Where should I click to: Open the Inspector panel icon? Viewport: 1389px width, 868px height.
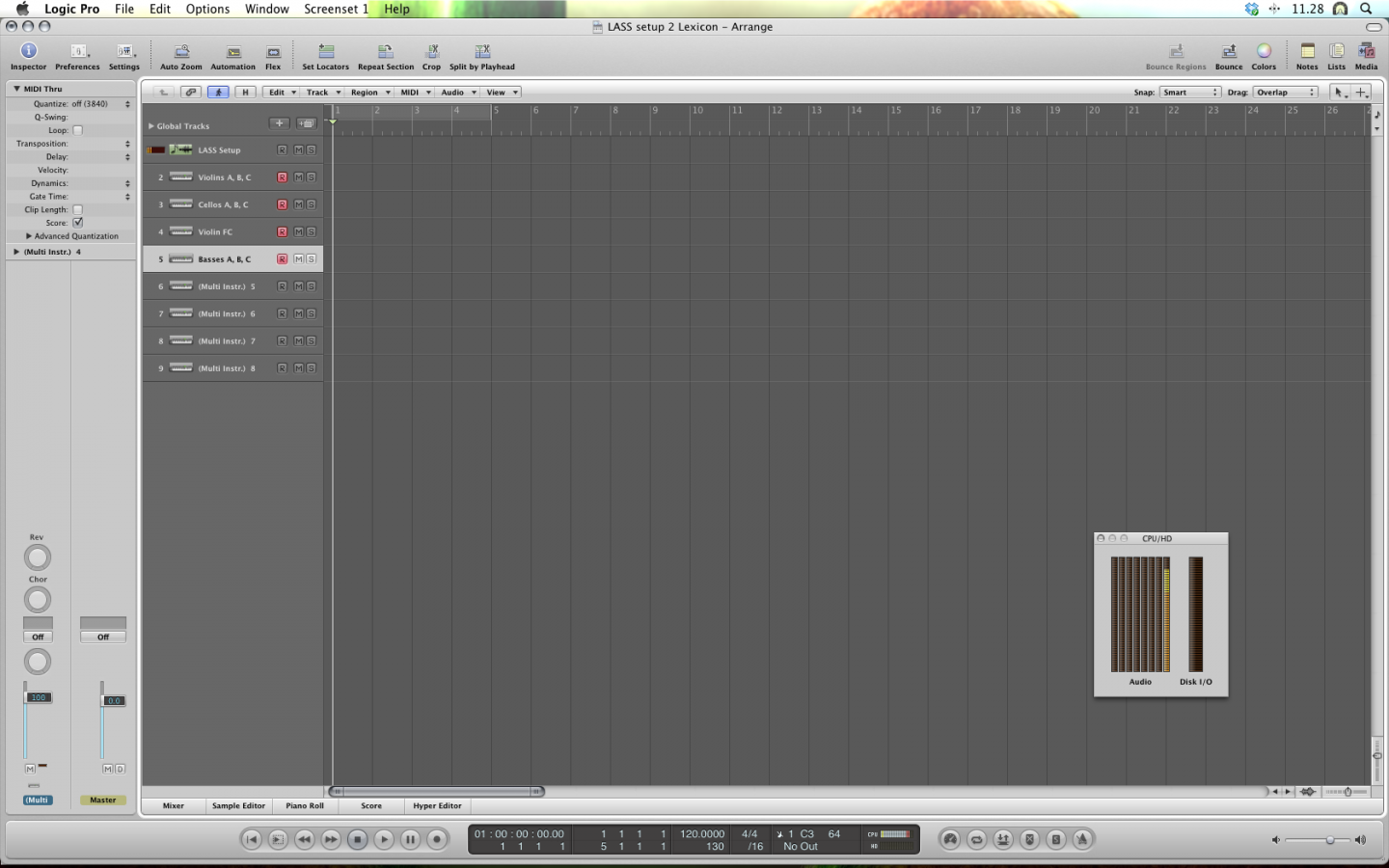(x=28, y=51)
